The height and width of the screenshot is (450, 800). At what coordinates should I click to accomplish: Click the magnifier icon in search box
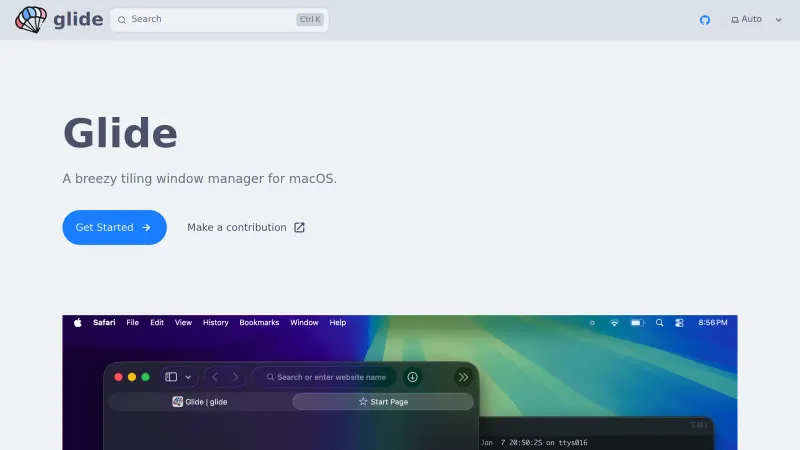coord(123,19)
